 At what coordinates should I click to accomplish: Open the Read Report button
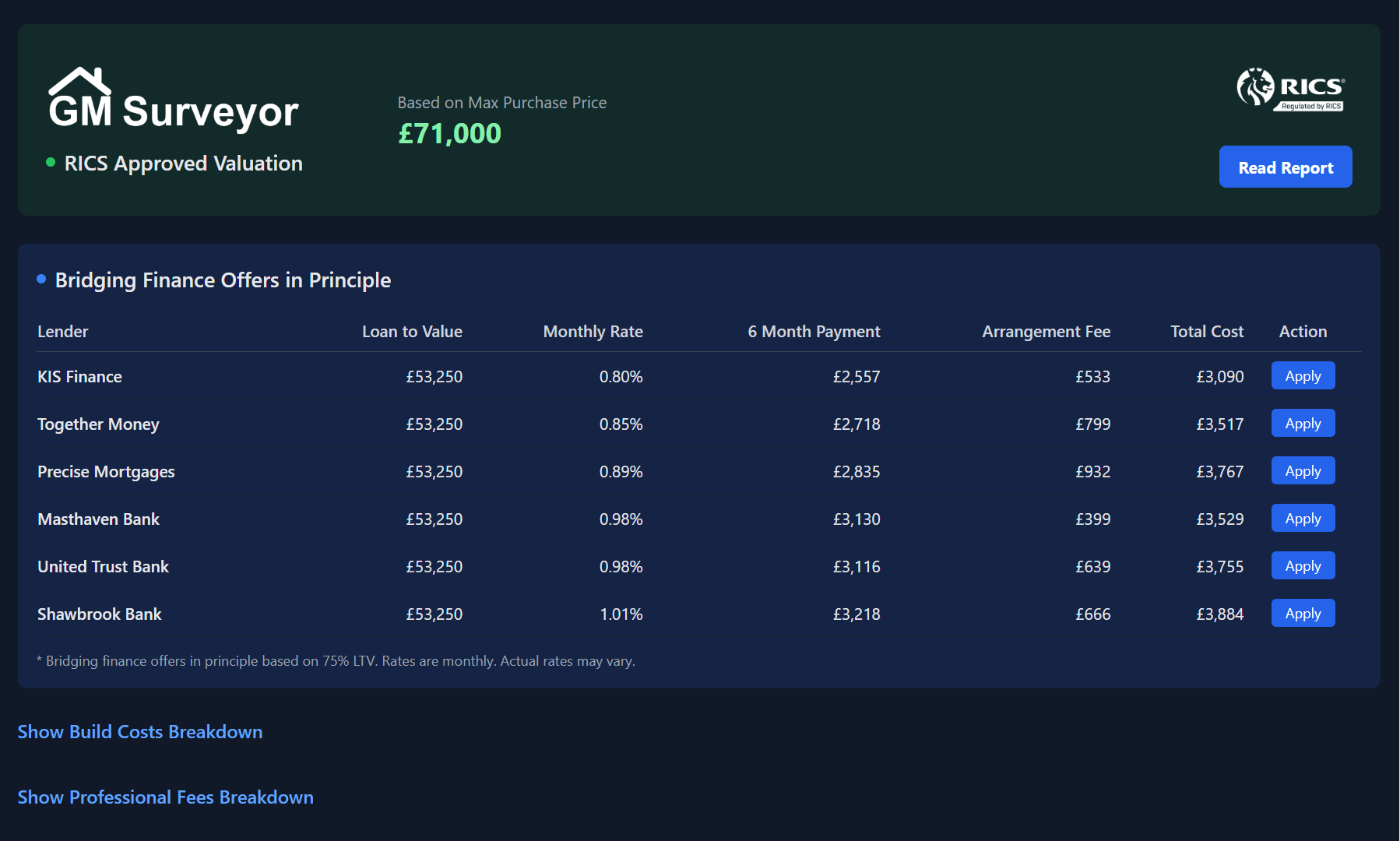coord(1286,167)
